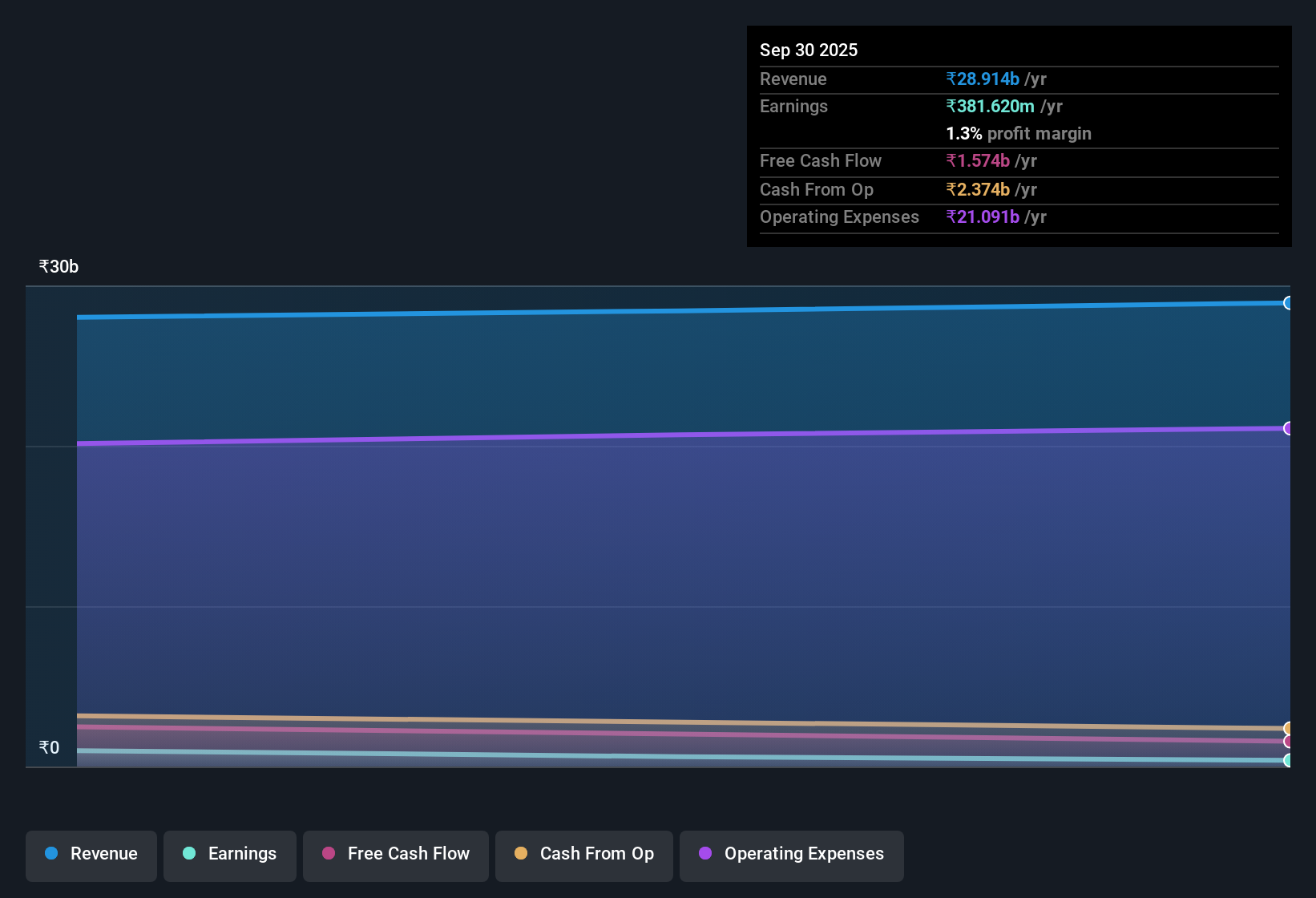Click the Cash From Op data point marker
Viewport: 1316px width, 898px height.
tap(1288, 728)
